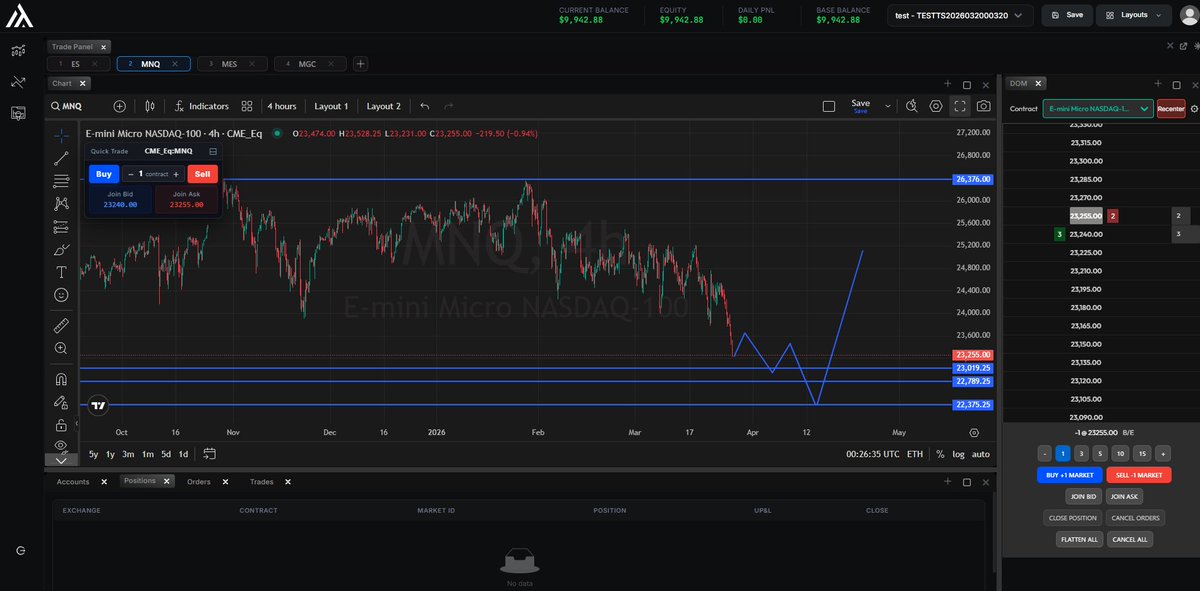The image size is (1200, 591).
Task: Select the crosshair cursor tool
Action: point(61,135)
